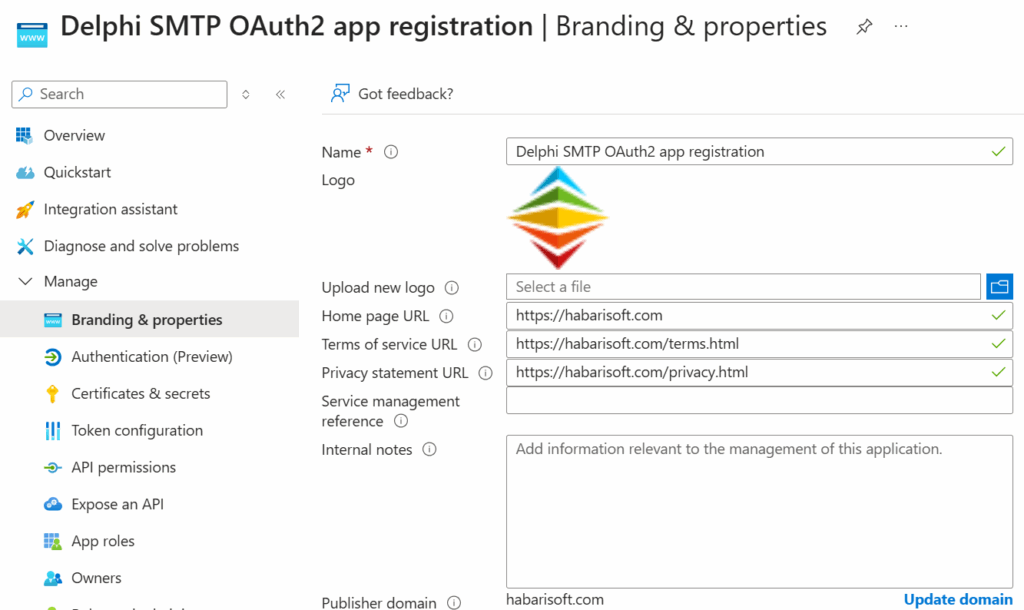The width and height of the screenshot is (1024, 610).
Task: Click the Privacy statement URL field
Action: point(760,372)
